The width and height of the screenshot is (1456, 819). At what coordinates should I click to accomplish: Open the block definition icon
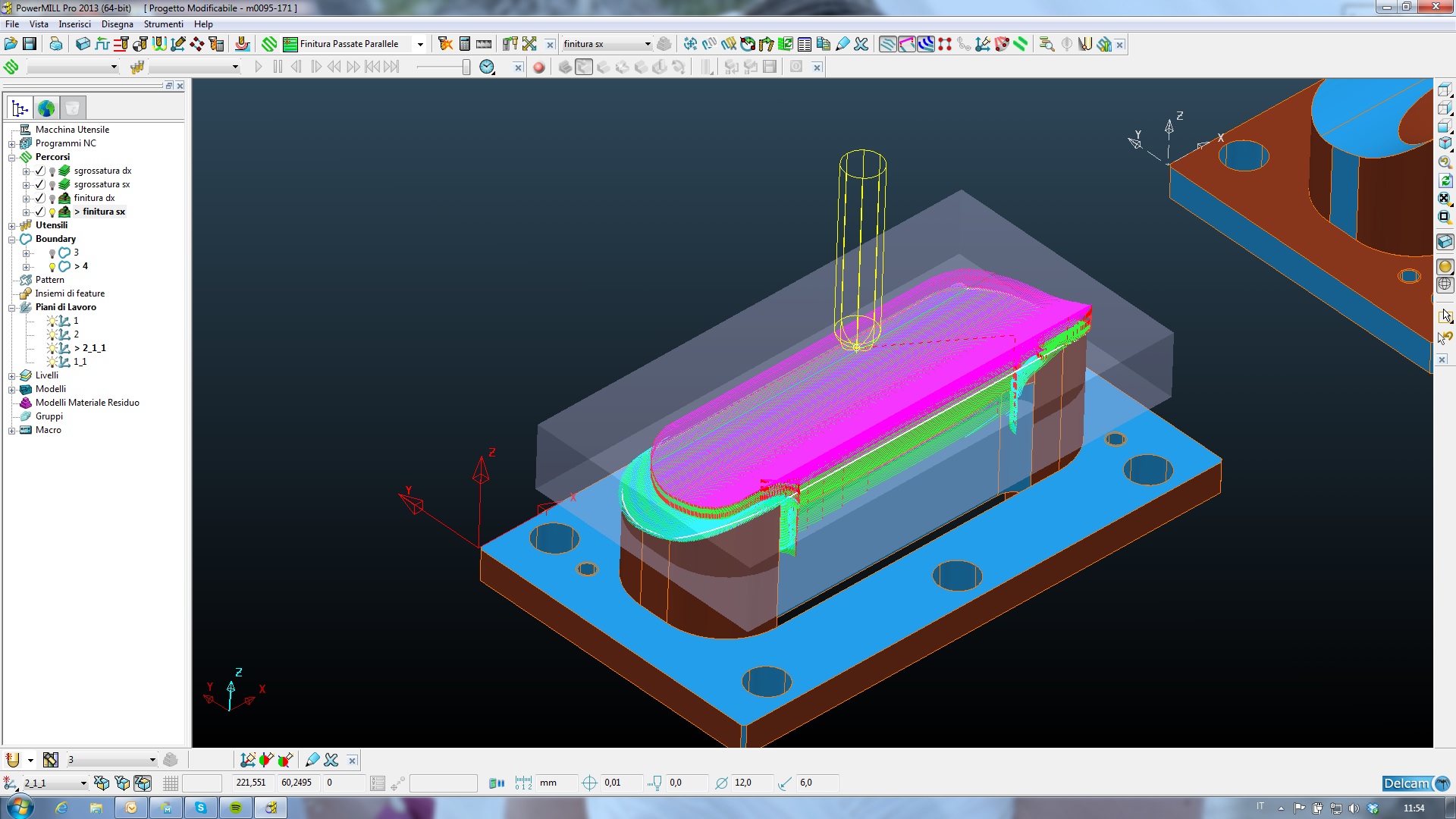[83, 44]
